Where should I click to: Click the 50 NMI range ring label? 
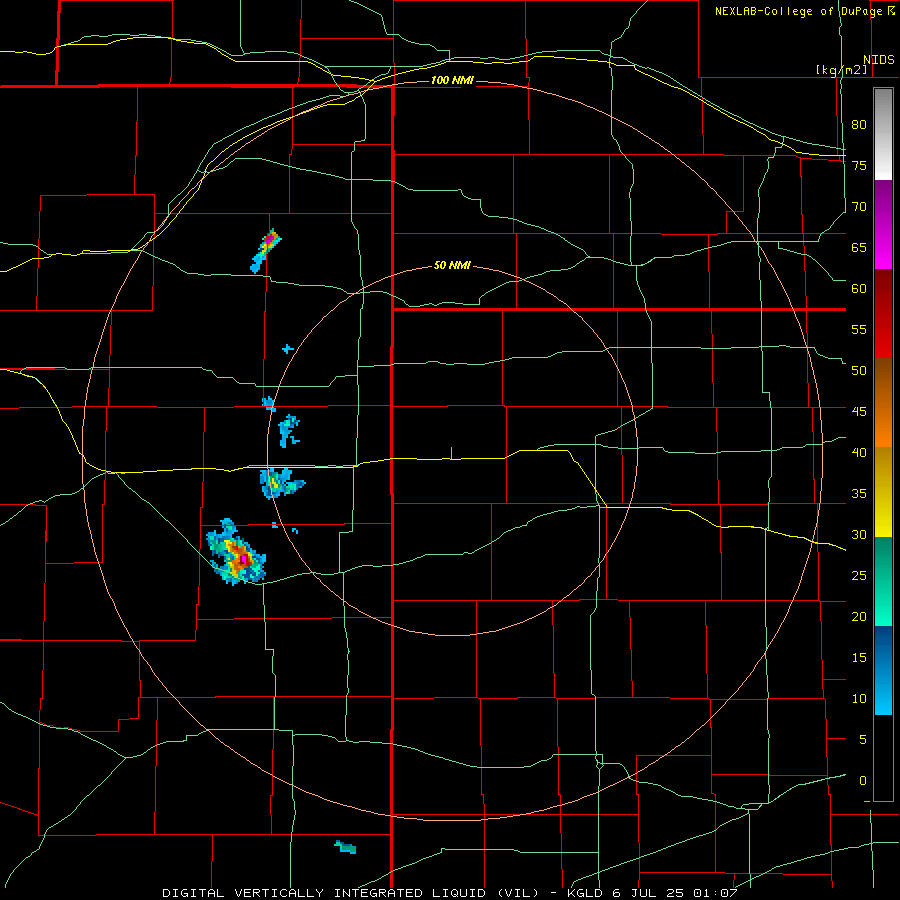(x=452, y=265)
